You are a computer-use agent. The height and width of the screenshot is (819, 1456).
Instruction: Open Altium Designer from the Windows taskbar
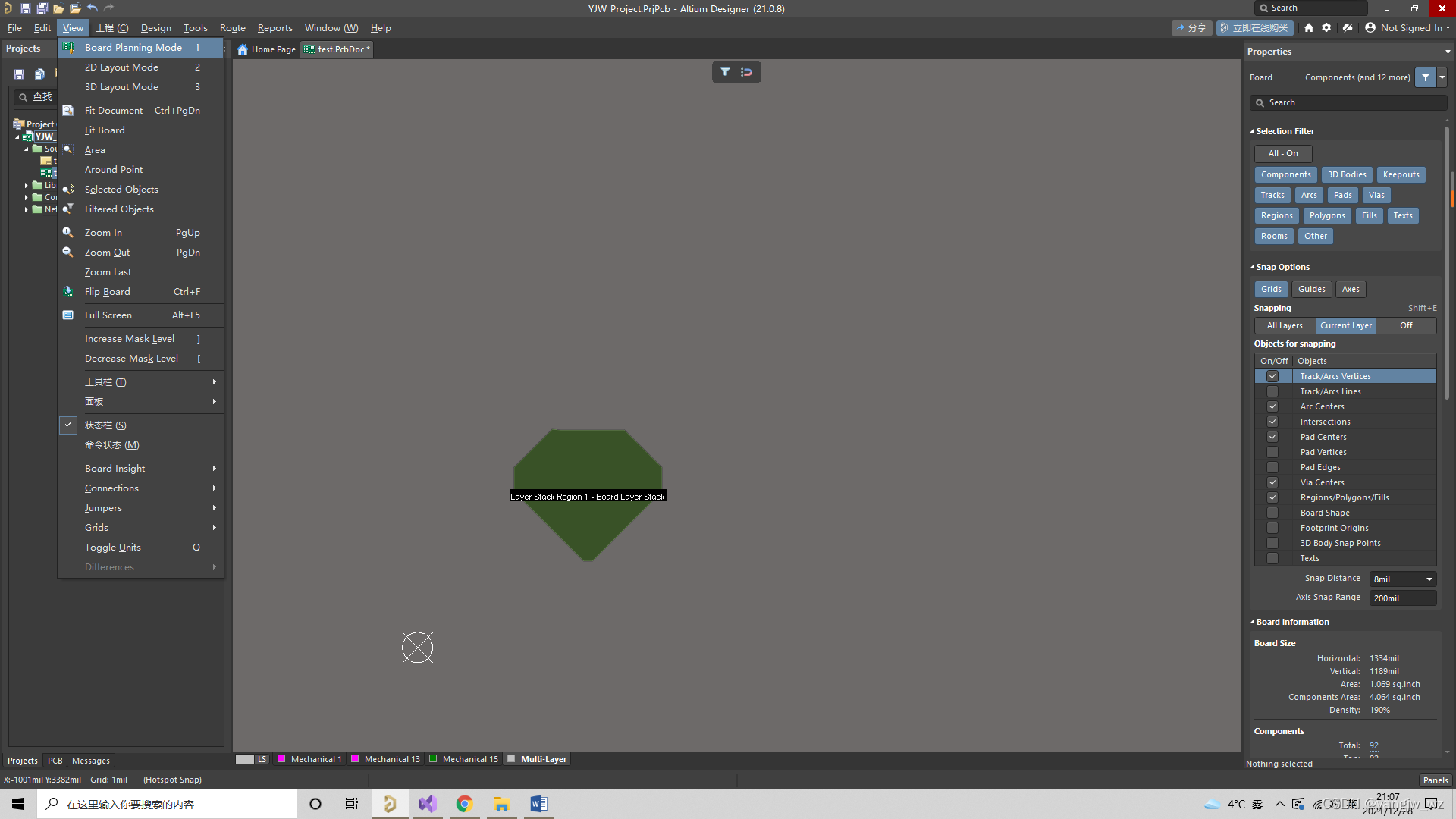point(390,804)
